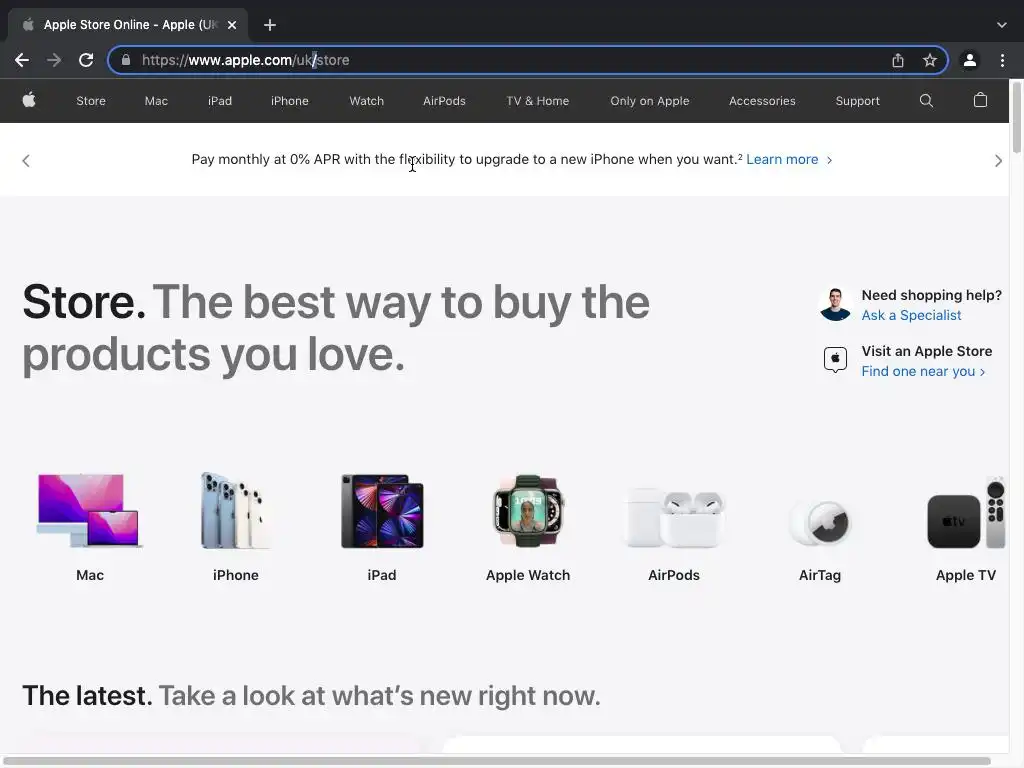Open iPad in the navigation bar
The image size is (1024, 768).
[220, 101]
